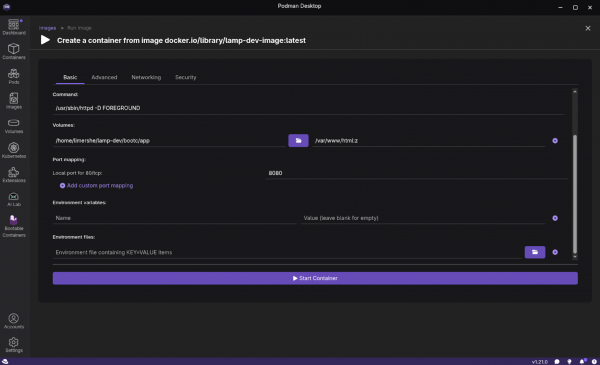This screenshot has height=365, width=600.
Task: Select the Basic tab
Action: 70,77
